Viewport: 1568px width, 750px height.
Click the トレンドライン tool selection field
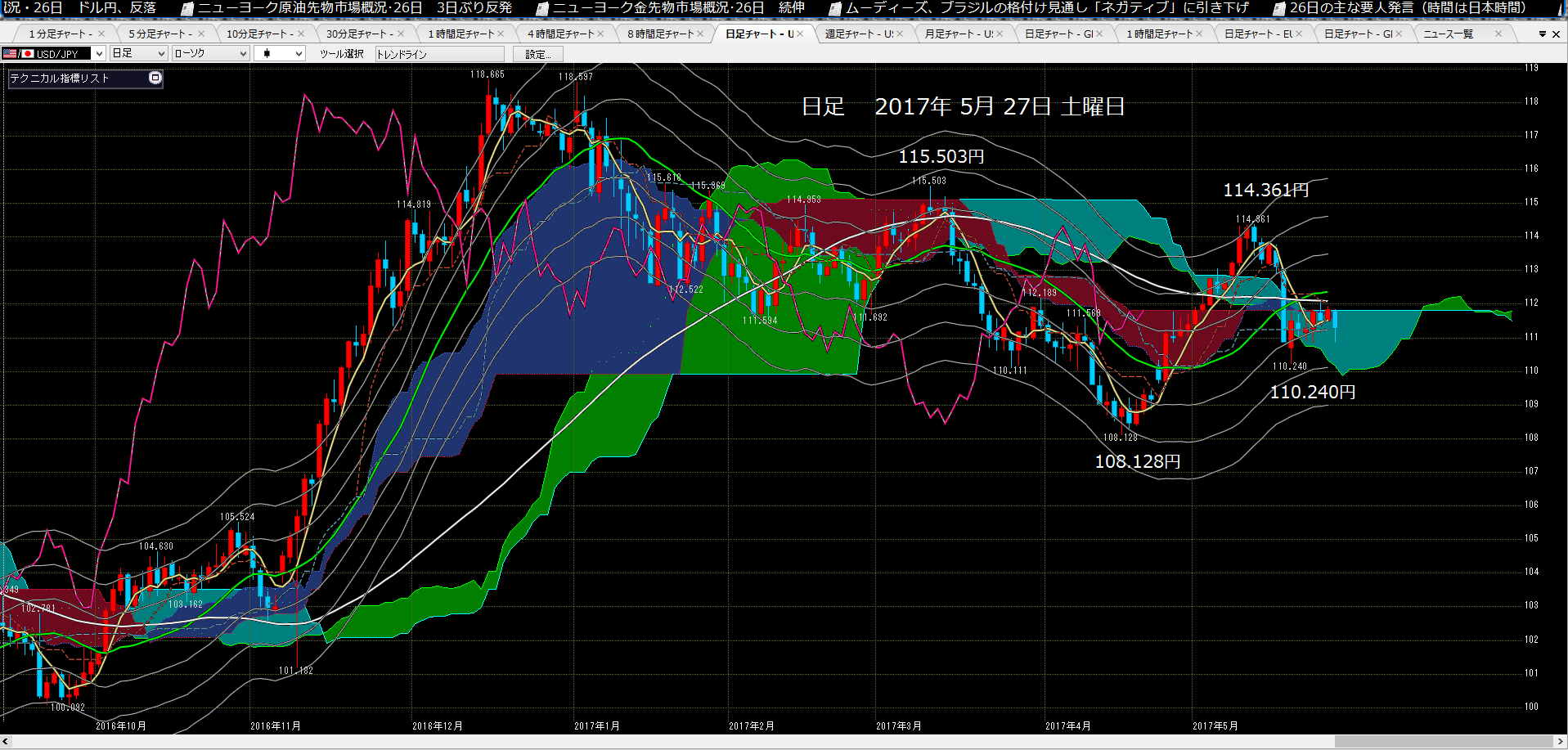coord(440,54)
